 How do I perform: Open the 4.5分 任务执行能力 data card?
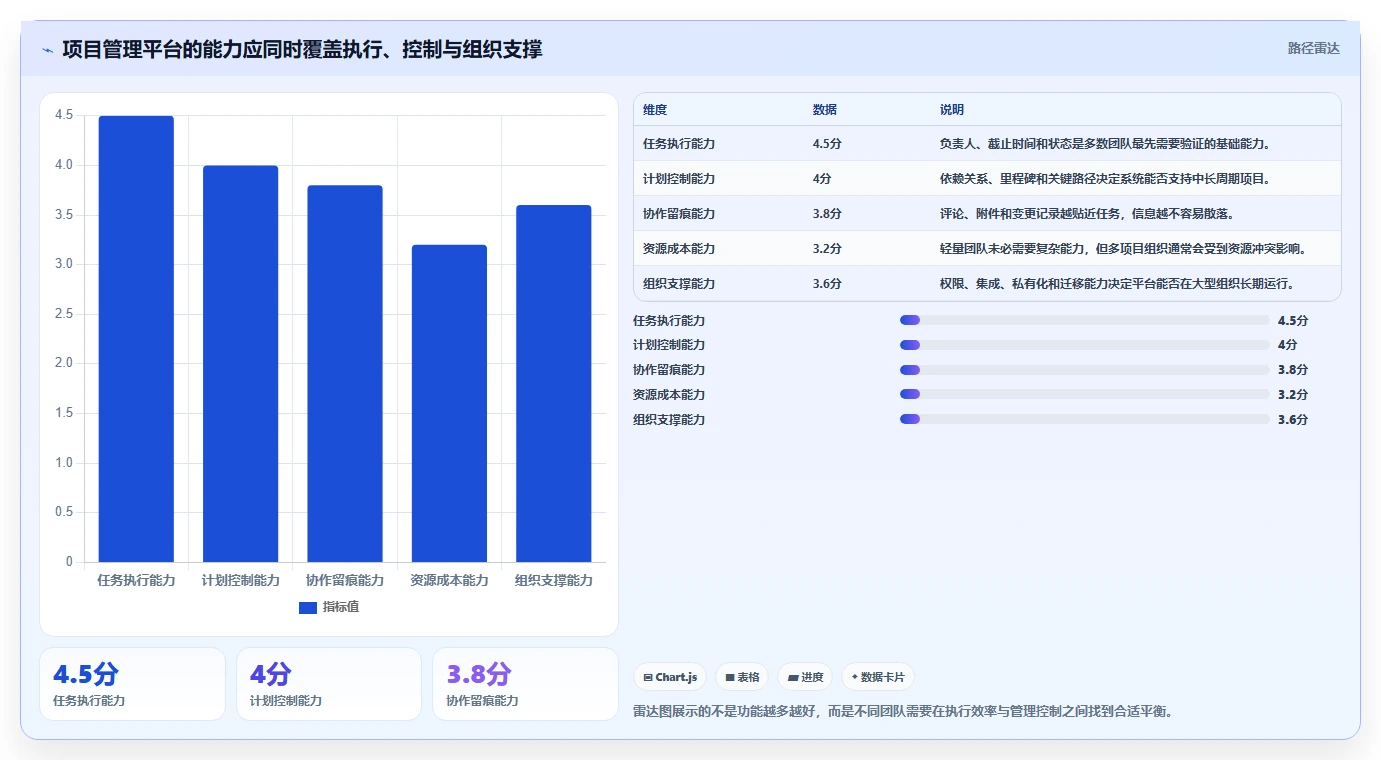coord(132,684)
